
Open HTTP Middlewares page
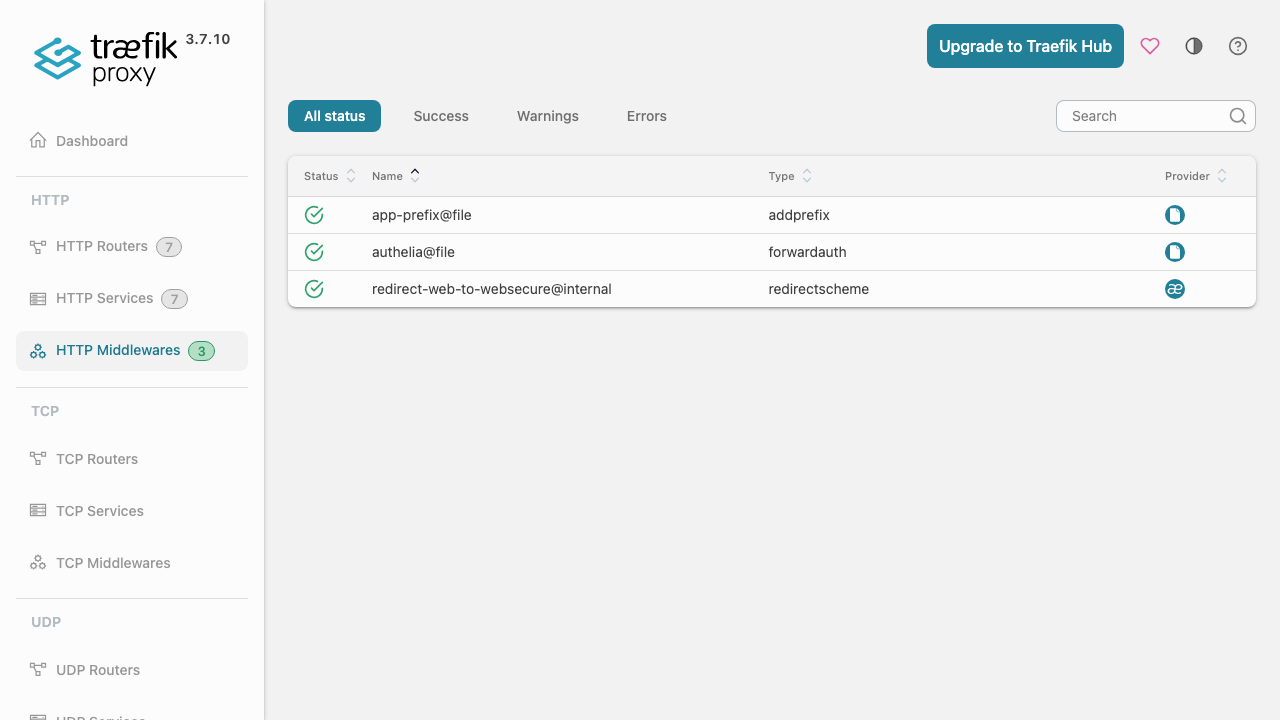click(132, 351)
